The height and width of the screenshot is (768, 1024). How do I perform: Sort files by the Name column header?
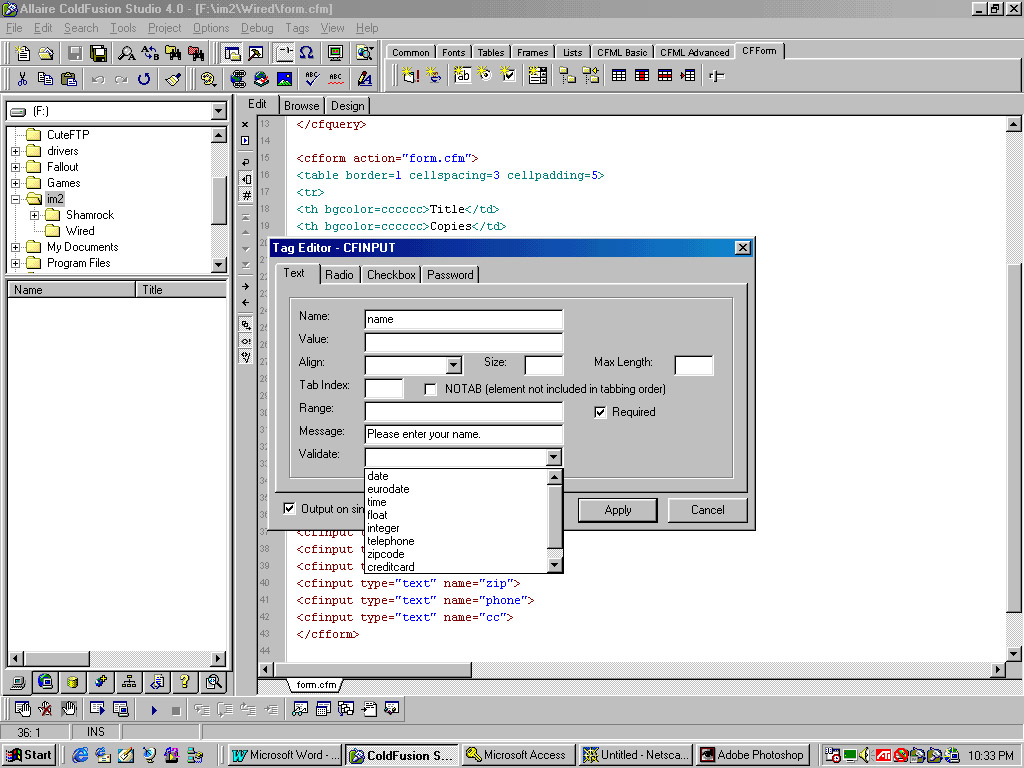click(71, 290)
